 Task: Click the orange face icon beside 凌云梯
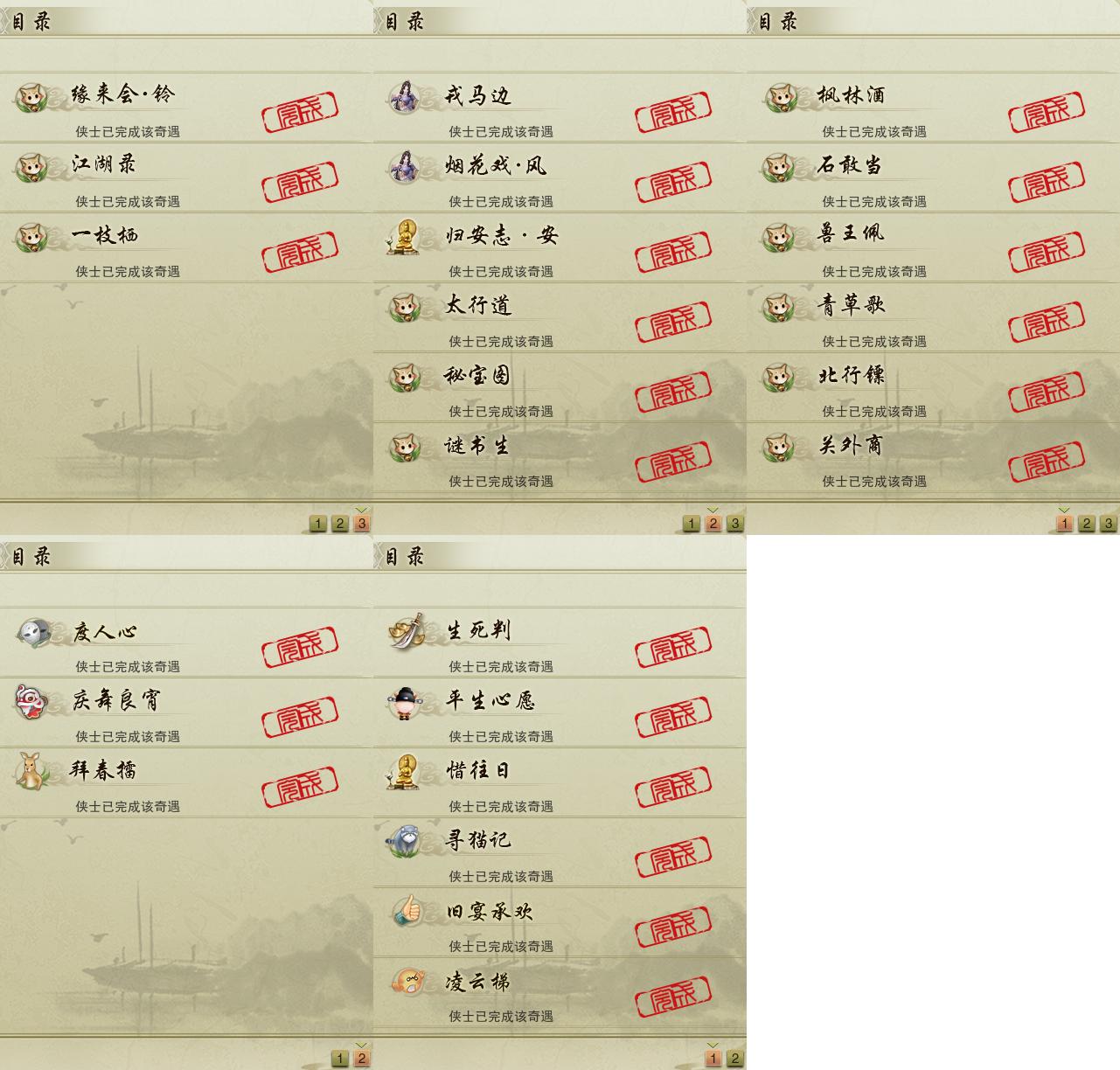point(407,981)
